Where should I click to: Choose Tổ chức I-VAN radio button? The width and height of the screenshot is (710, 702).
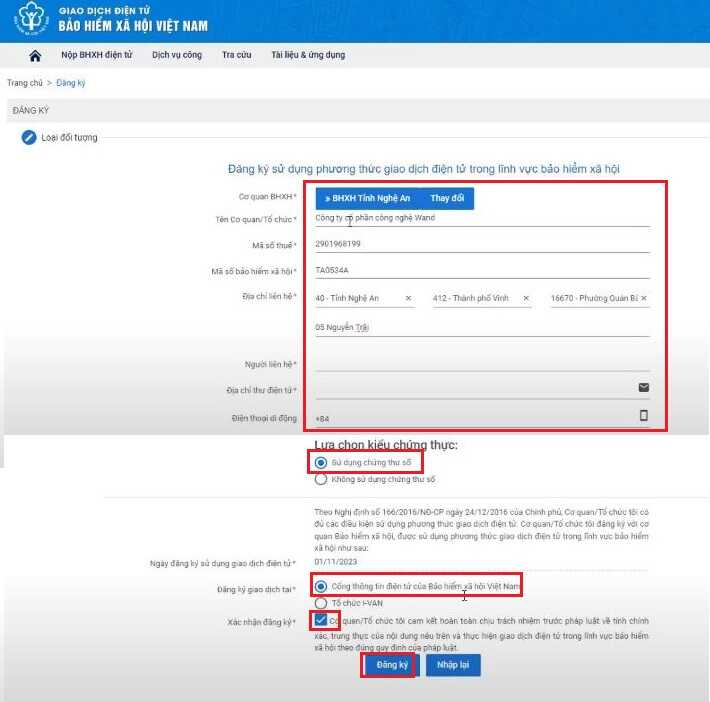(321, 603)
